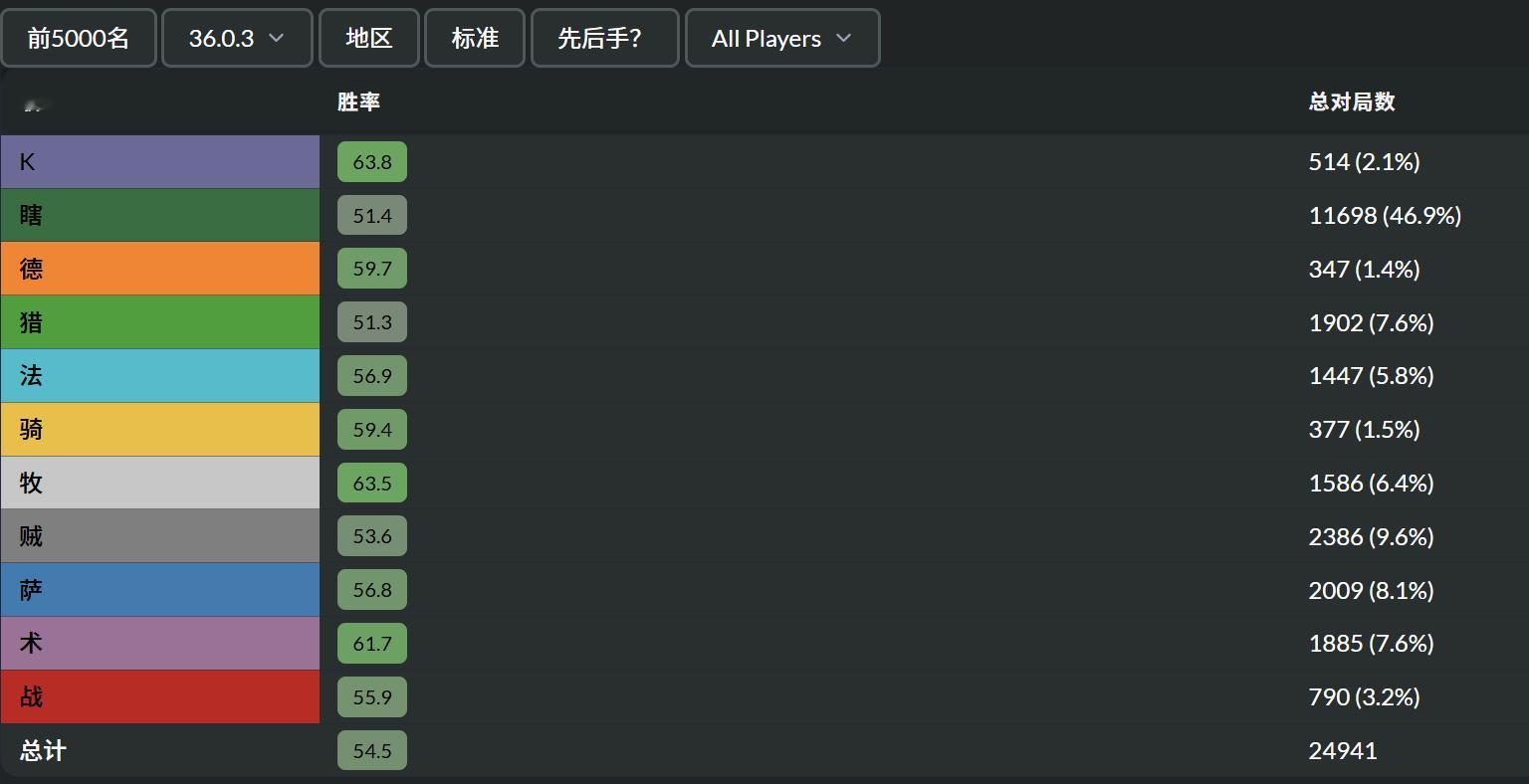
Task: Choose the 标准 format button
Action: (475, 38)
